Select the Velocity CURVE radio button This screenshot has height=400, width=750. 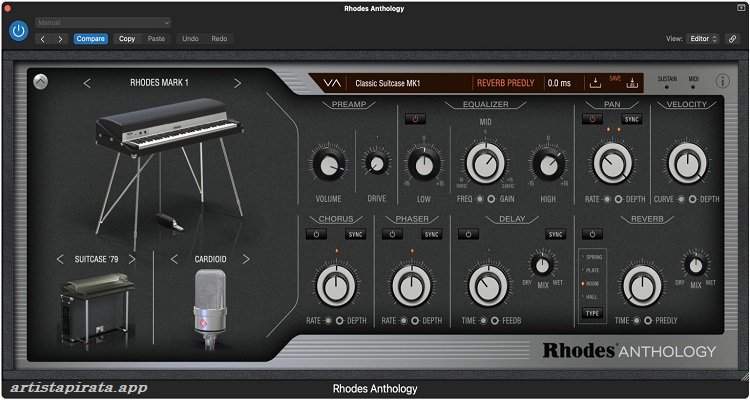click(681, 199)
